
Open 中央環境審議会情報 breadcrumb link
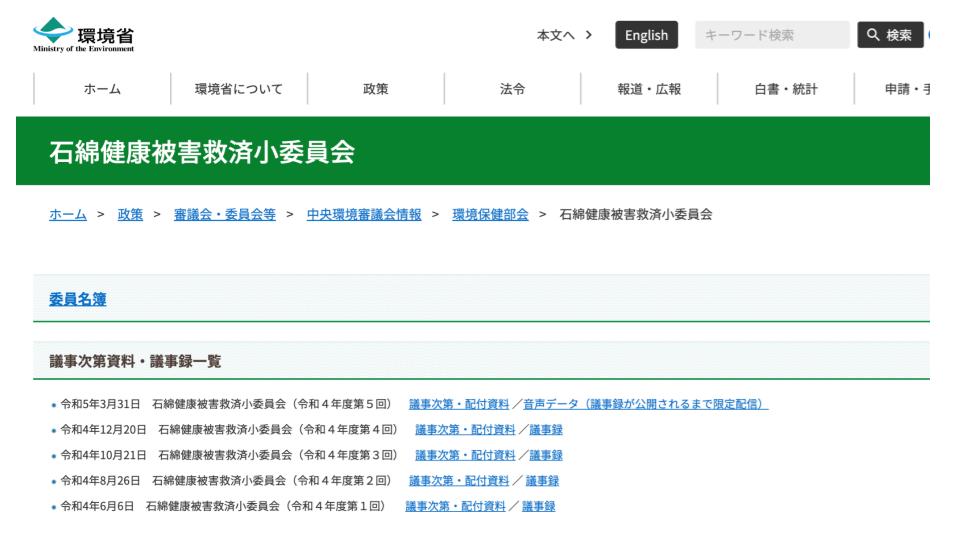pyautogui.click(x=364, y=214)
